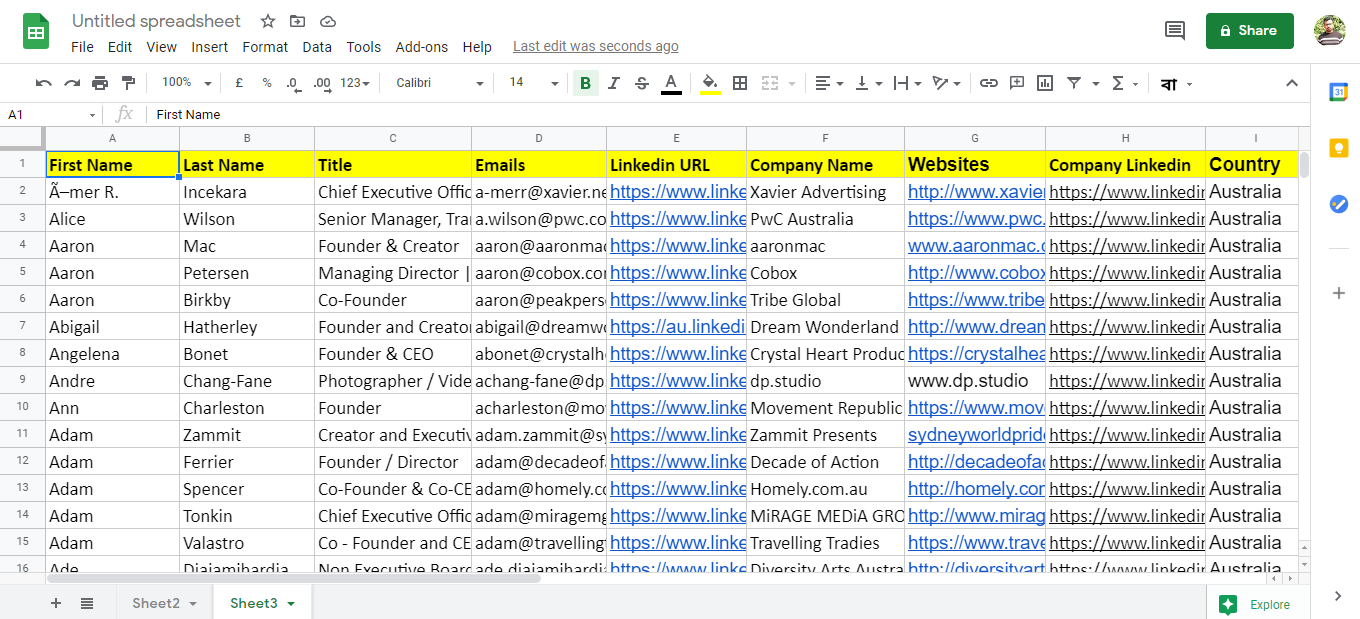Open the zoom level dropdown
Viewport: 1360px width, 619px height.
tap(185, 83)
